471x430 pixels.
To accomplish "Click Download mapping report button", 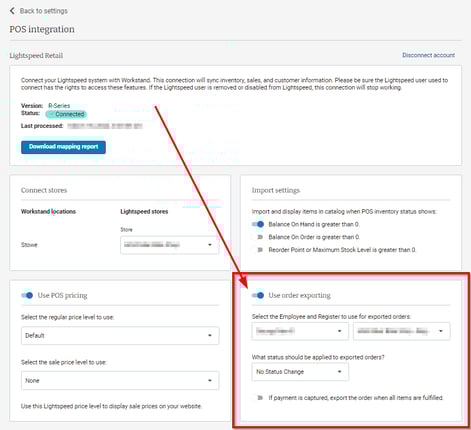I will (x=63, y=147).
